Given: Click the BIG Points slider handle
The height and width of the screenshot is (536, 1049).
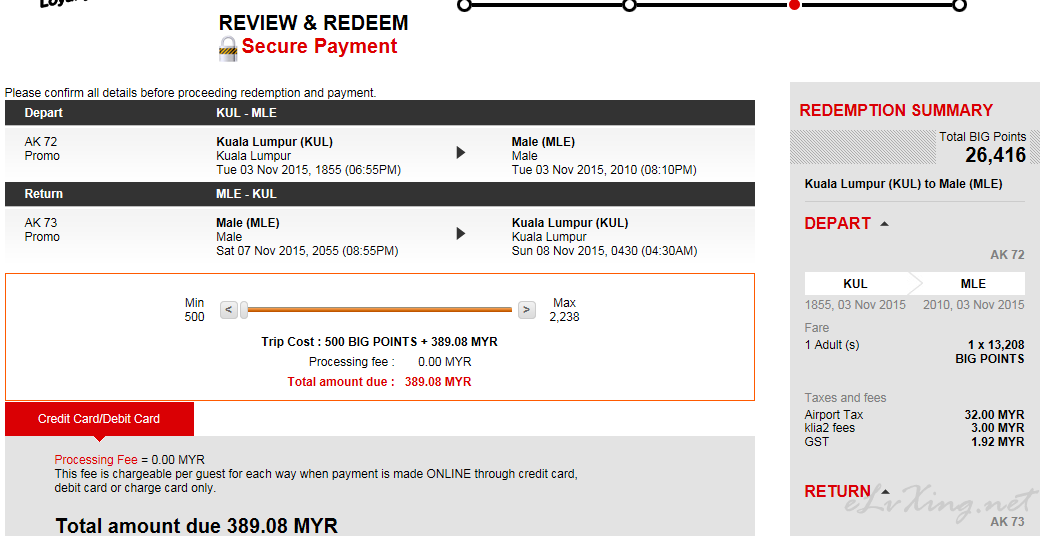Looking at the screenshot, I should click(244, 310).
